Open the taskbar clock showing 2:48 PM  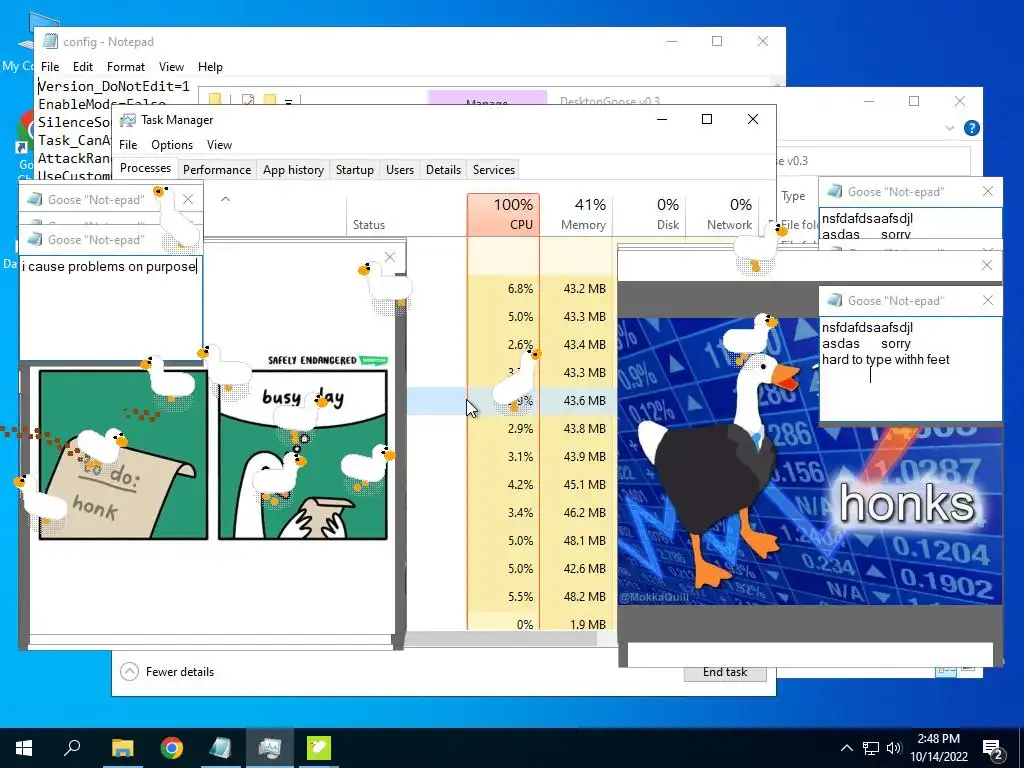[938, 748]
